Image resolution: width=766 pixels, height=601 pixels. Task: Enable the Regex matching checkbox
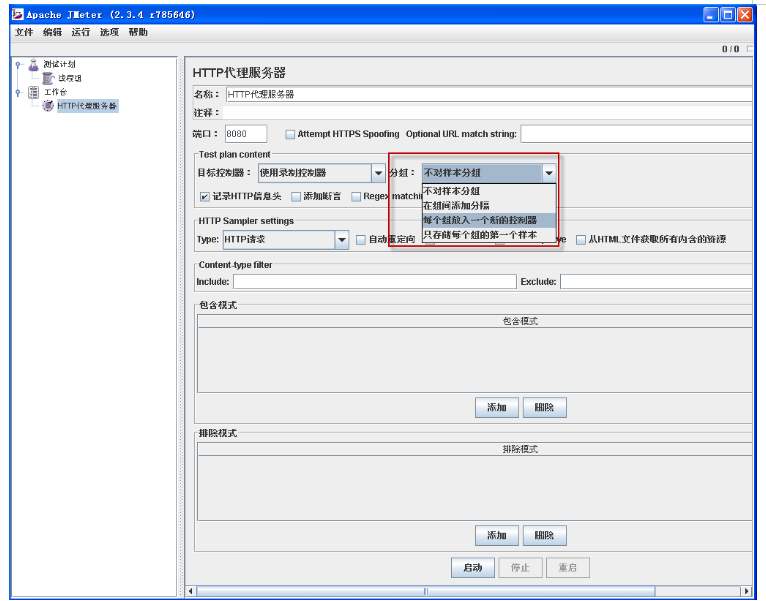click(356, 197)
